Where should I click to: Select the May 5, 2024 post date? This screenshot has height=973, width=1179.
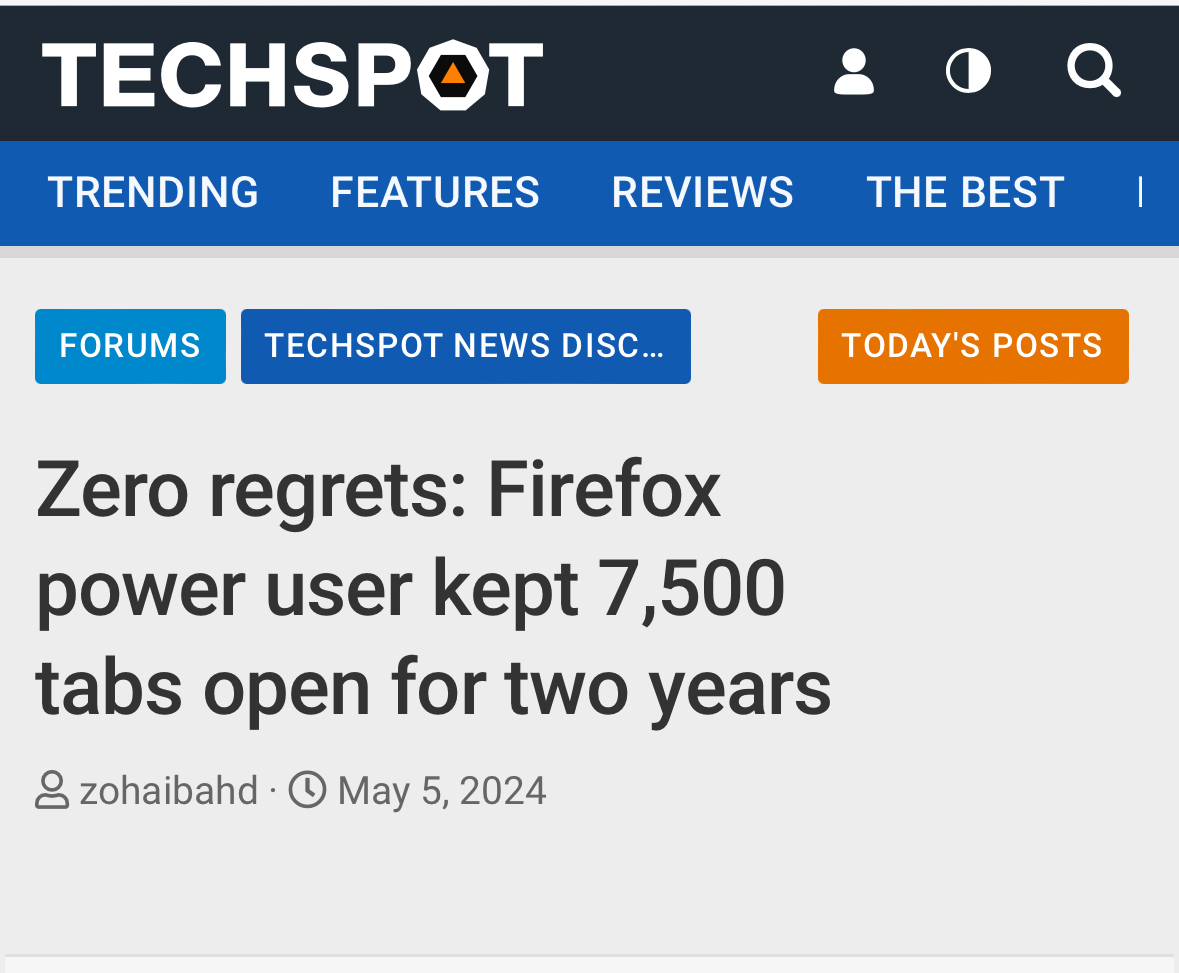(442, 791)
